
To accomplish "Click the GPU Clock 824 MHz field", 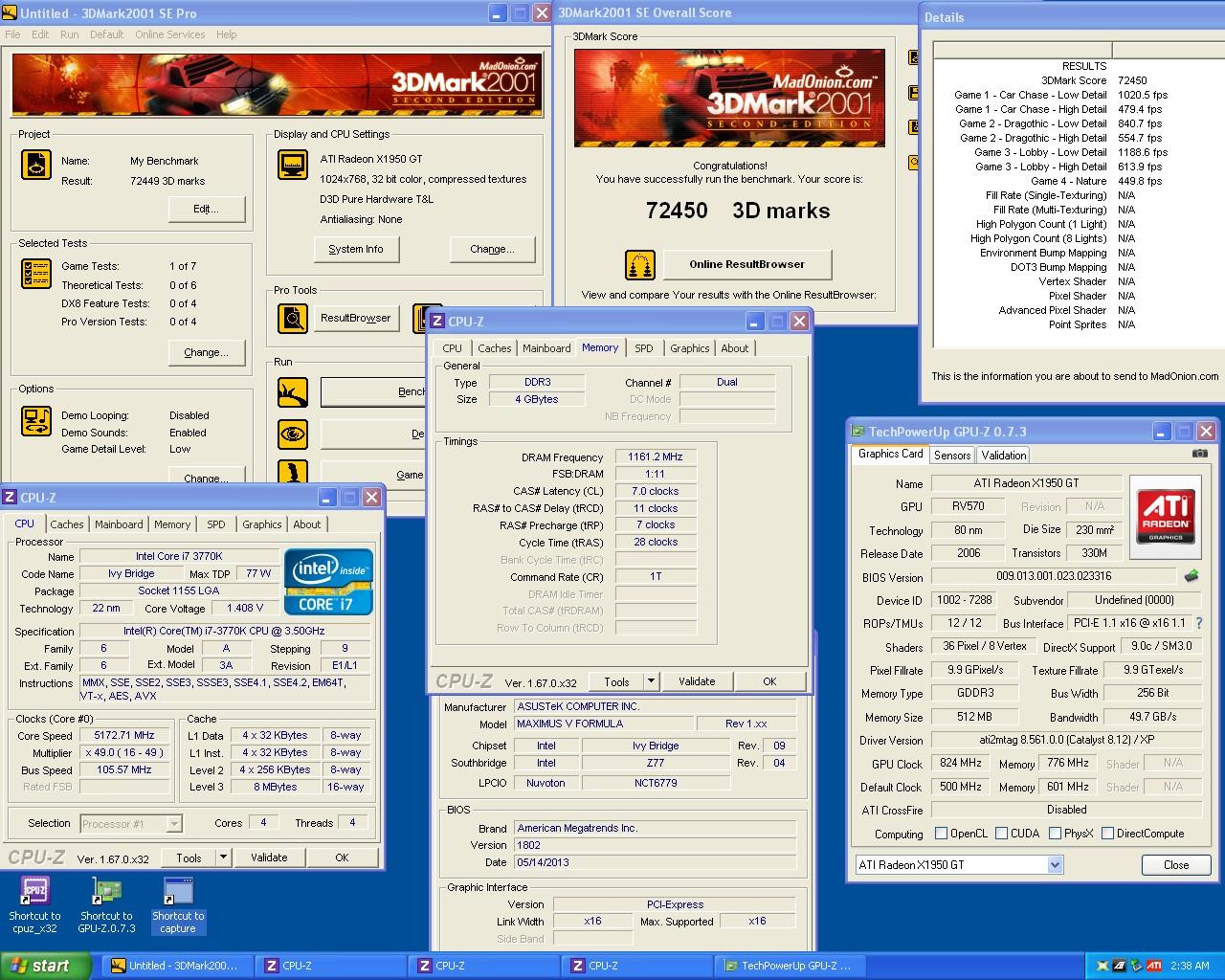I will pos(960,764).
